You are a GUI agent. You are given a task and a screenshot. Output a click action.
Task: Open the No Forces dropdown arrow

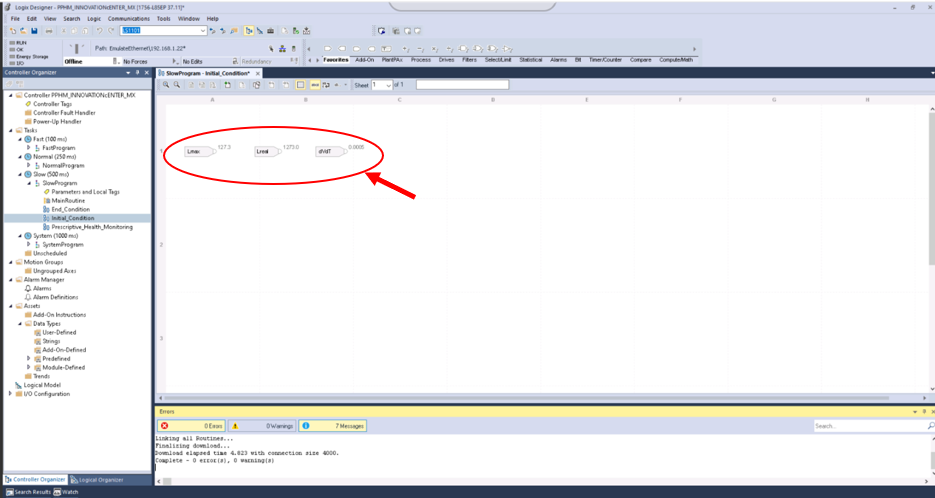(175, 61)
